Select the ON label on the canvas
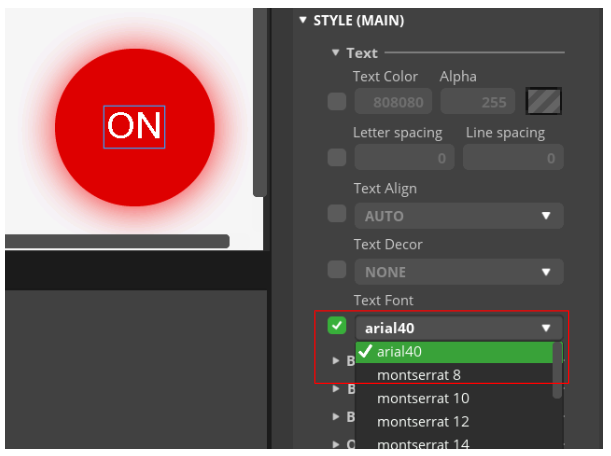The image size is (611, 456). click(134, 126)
